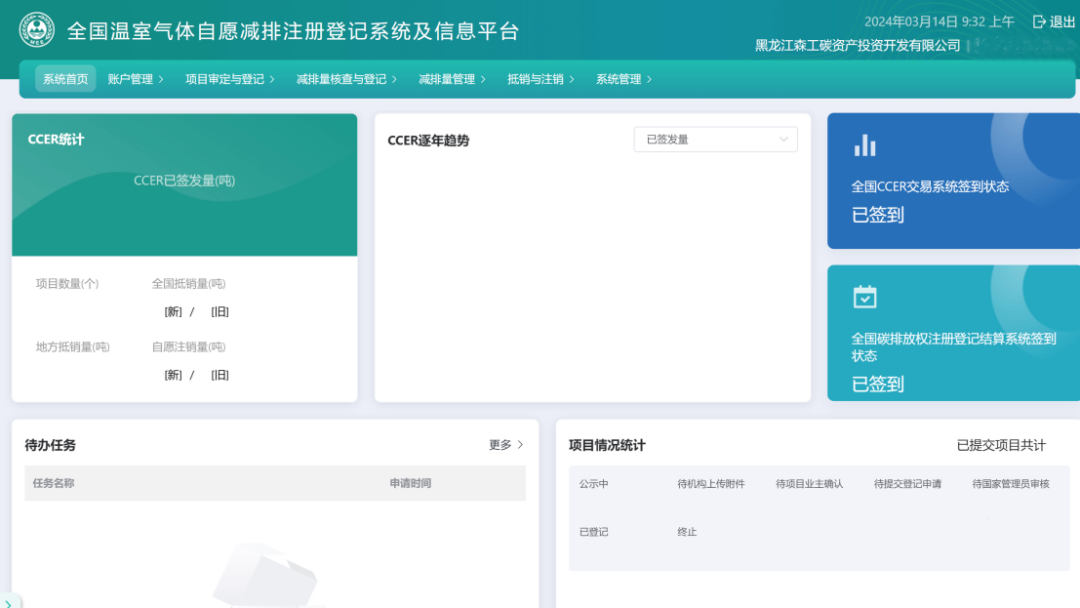Click the 待国家管理员审核 project status
The height and width of the screenshot is (608, 1080).
pyautogui.click(x=1010, y=484)
